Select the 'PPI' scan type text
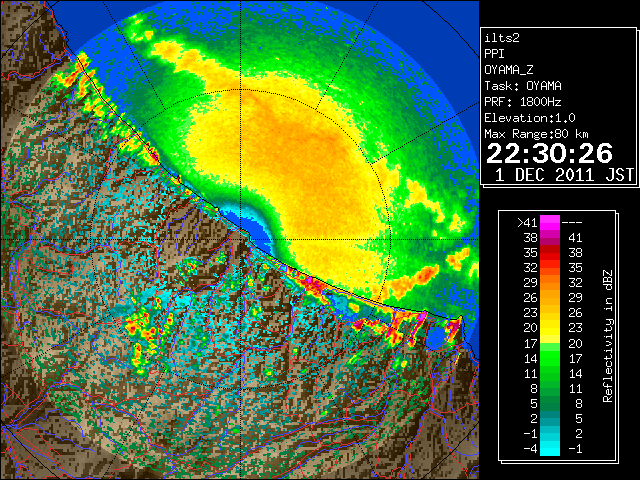Screen dimensions: 640x480 494,54
